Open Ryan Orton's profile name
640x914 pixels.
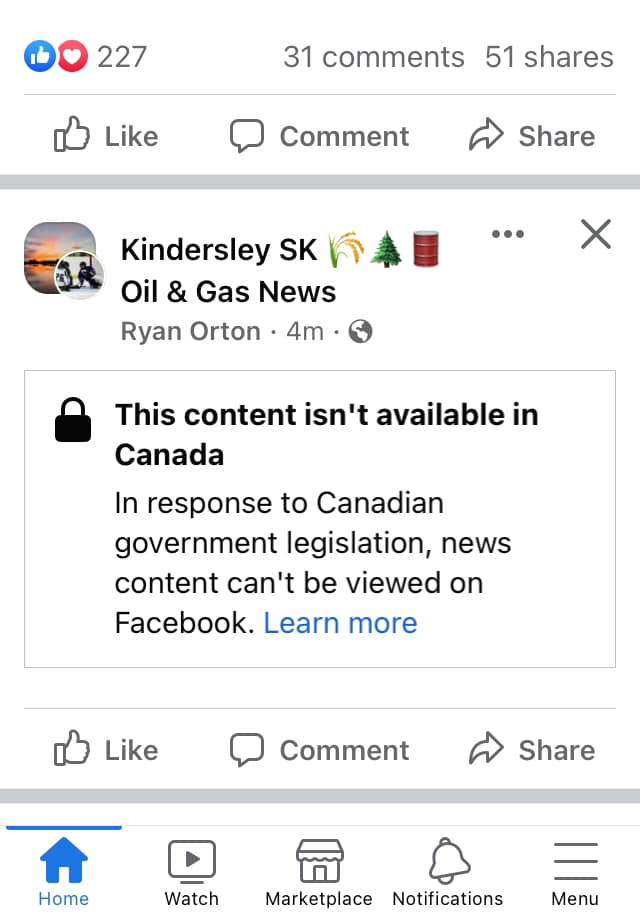[x=190, y=331]
